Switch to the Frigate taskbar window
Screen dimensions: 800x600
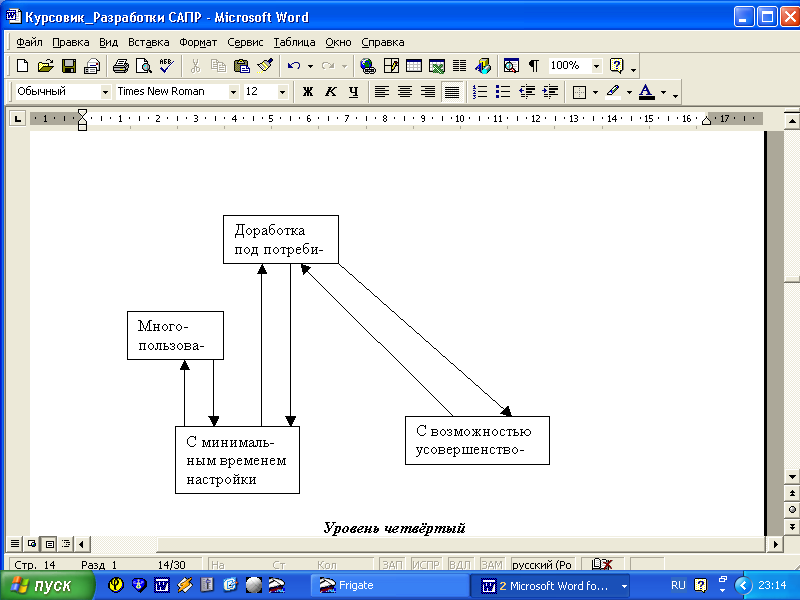(x=389, y=585)
